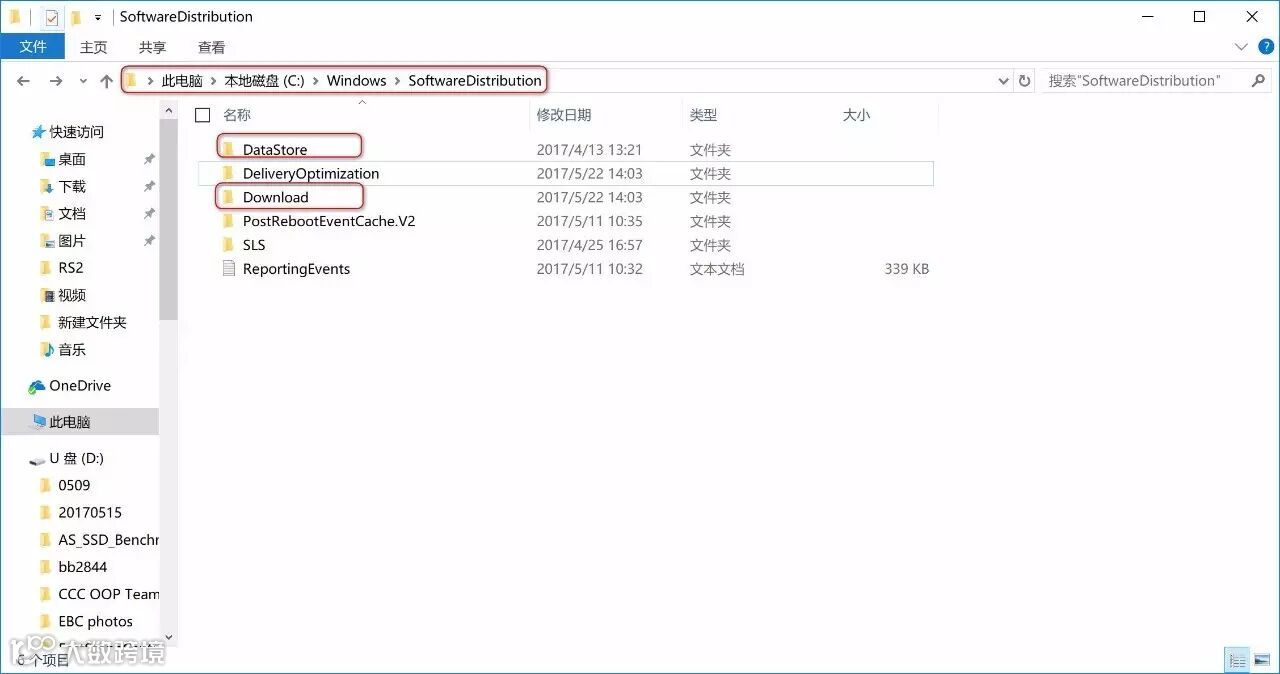Select the Download folder icon

point(228,197)
